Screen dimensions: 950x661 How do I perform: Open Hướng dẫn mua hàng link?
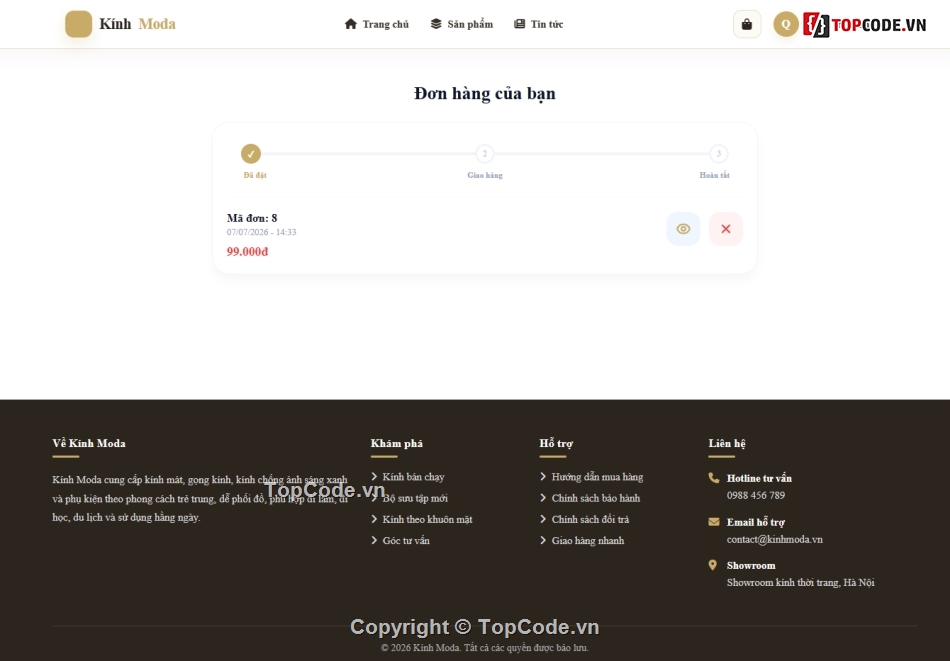coord(597,477)
